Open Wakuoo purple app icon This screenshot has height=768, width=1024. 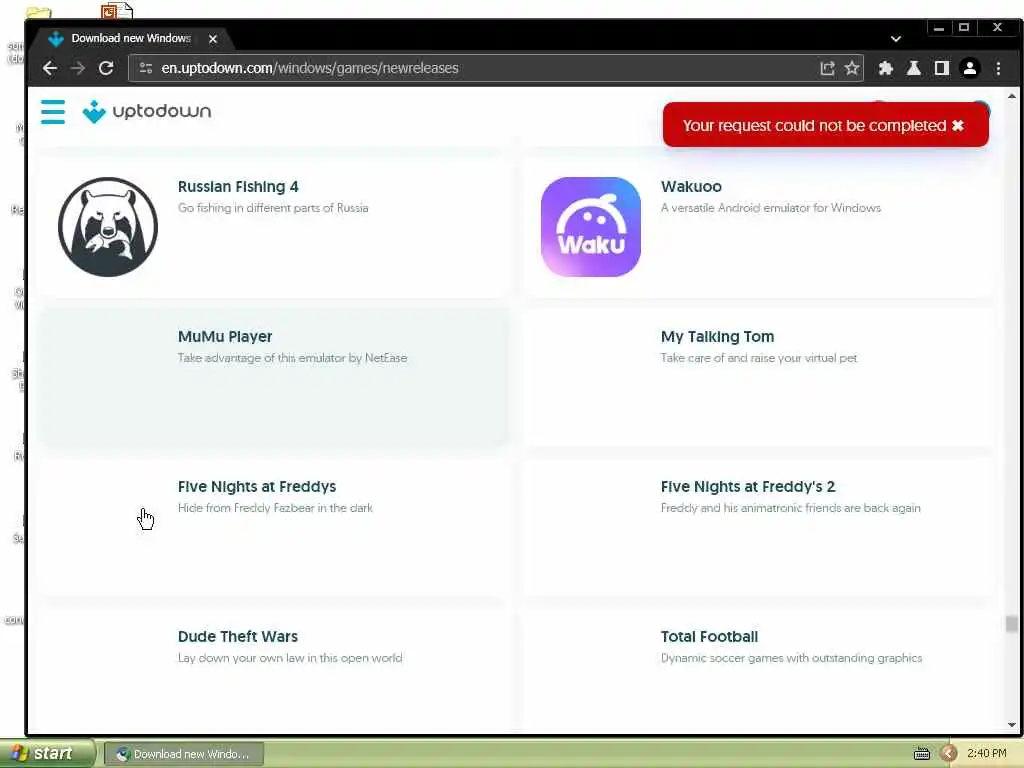(590, 227)
